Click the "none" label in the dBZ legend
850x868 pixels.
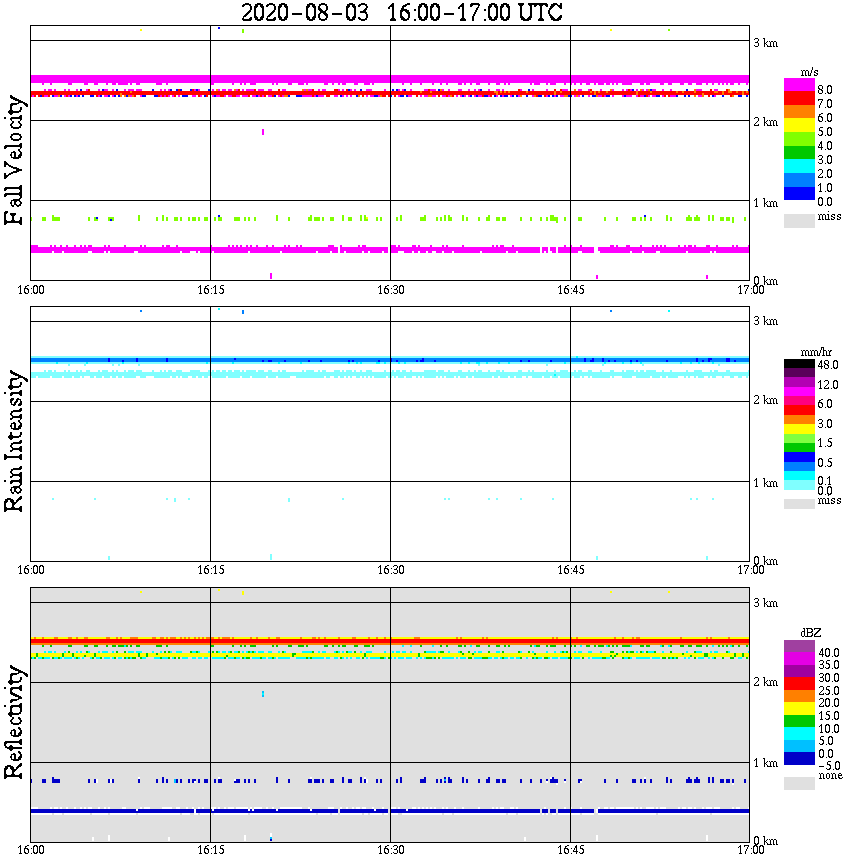[830, 775]
